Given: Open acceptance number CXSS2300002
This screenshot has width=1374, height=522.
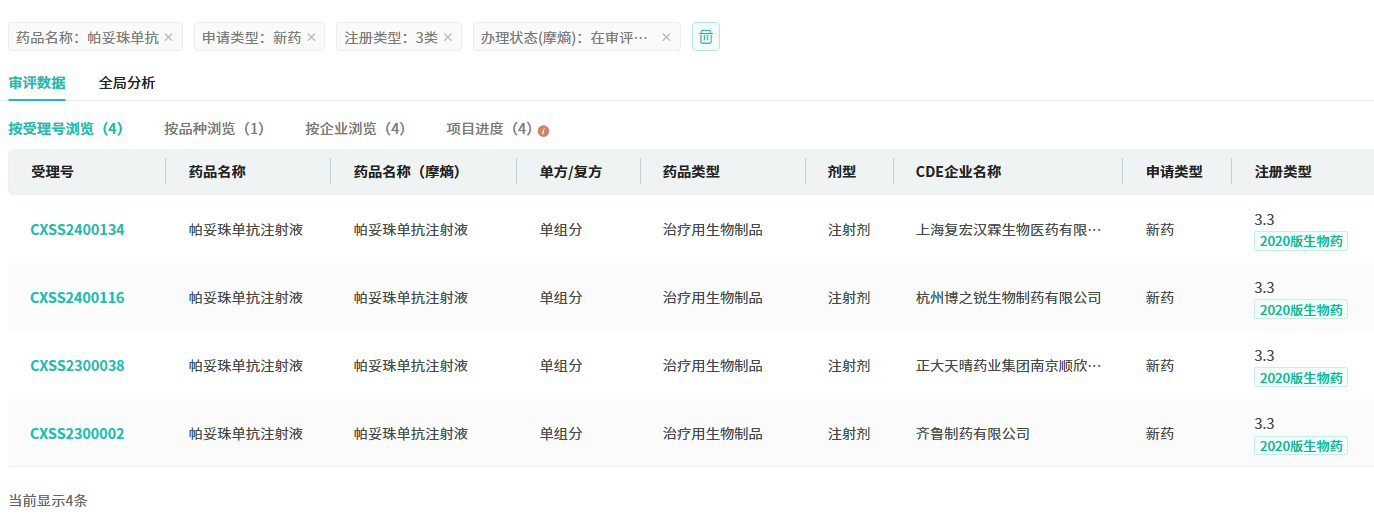Looking at the screenshot, I should click(77, 434).
